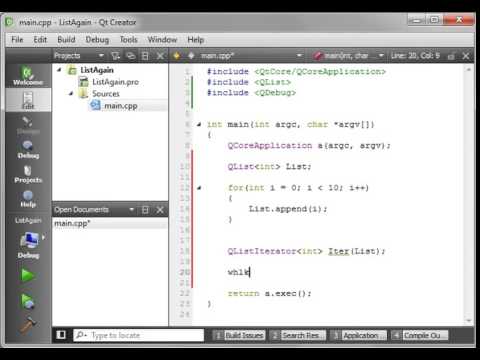Click the filter tree icon in Projects pane

(115, 56)
